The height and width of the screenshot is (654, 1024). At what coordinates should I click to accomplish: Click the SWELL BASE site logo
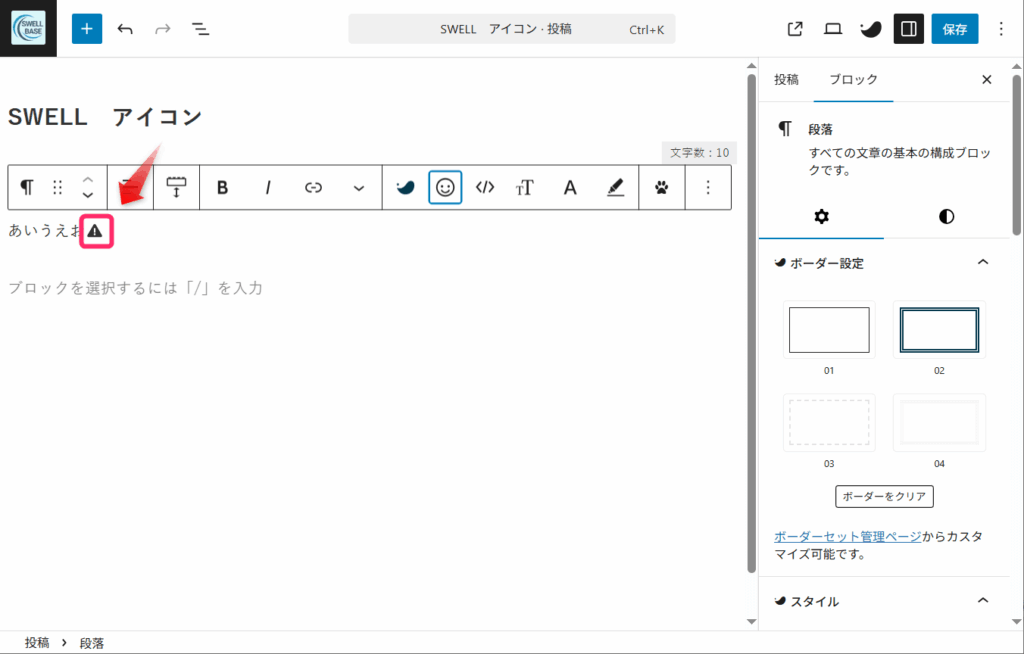[28, 28]
